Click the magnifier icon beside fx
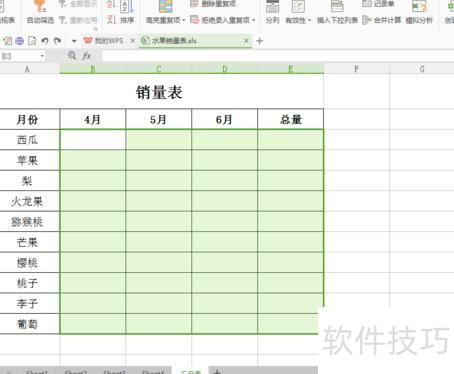The height and width of the screenshot is (374, 454). (72, 55)
